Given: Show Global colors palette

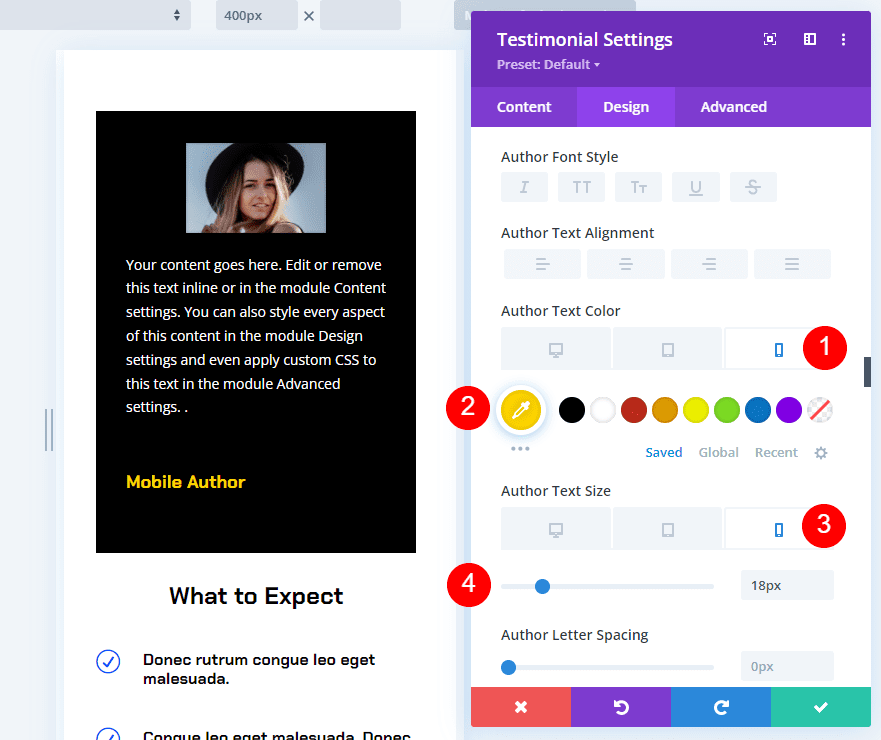Looking at the screenshot, I should 718,453.
